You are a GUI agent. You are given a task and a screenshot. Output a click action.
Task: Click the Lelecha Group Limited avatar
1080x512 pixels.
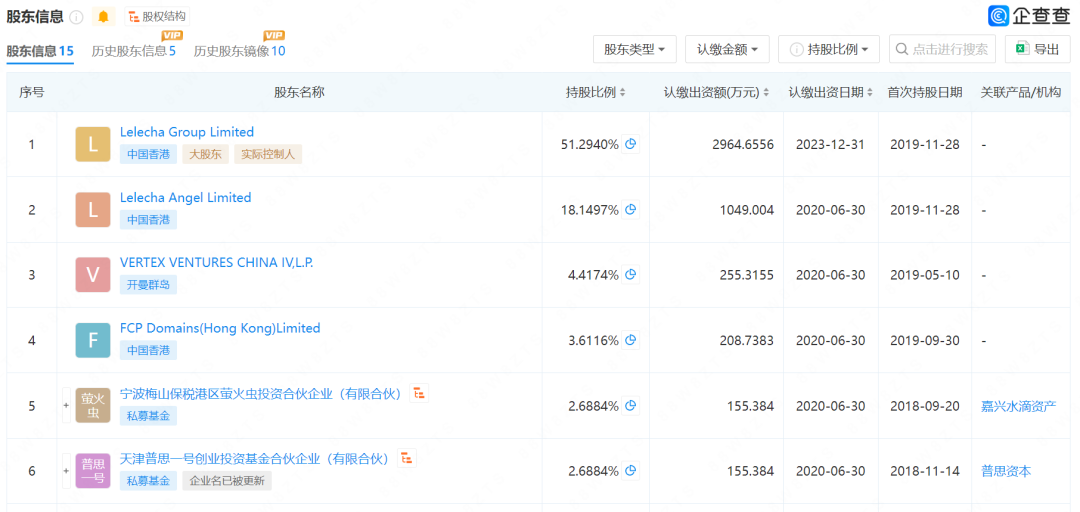point(93,145)
